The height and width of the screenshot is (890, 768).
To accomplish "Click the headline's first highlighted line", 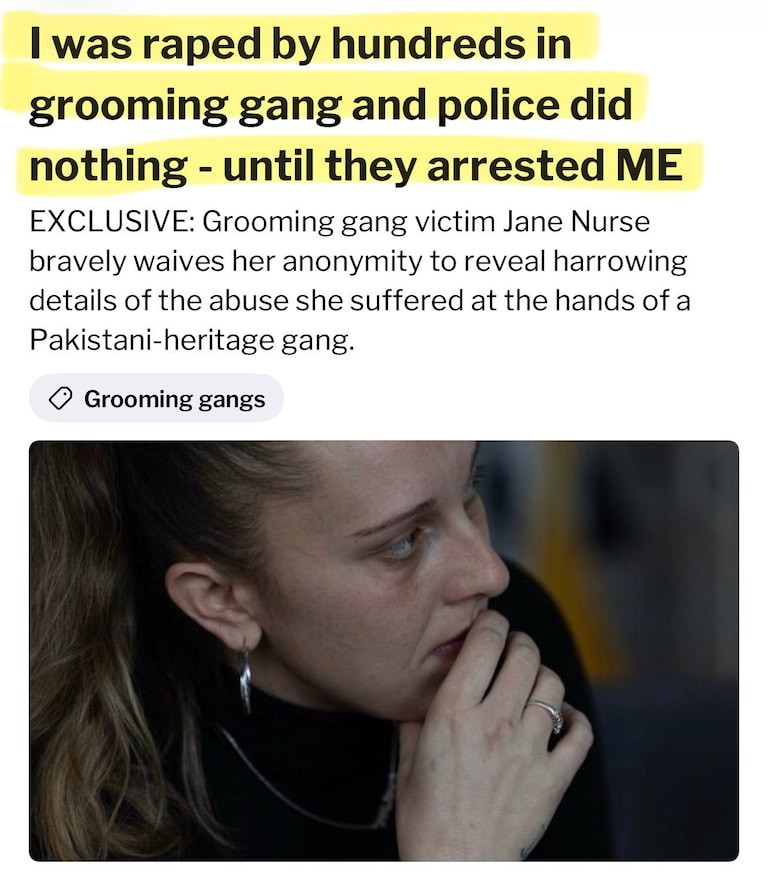I will [300, 43].
